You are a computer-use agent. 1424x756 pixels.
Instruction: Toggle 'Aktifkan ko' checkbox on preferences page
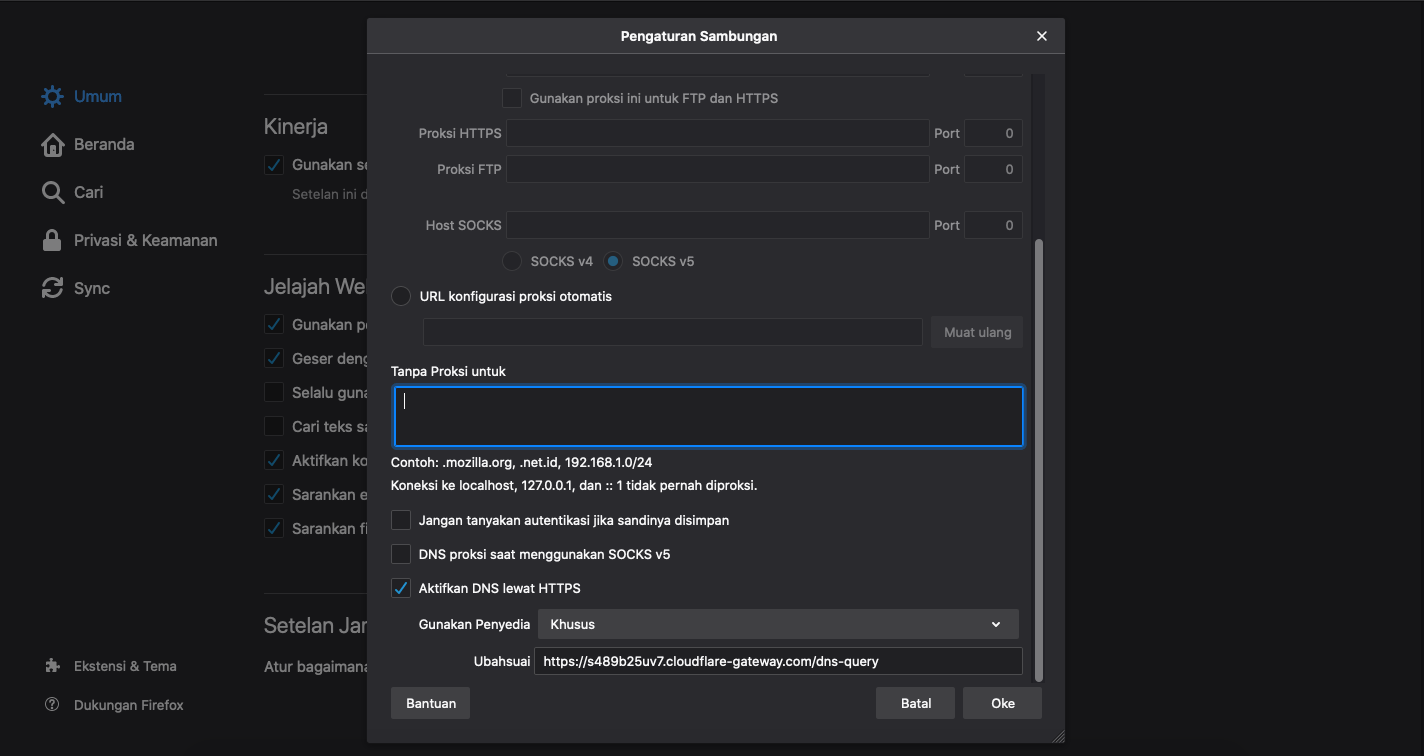(274, 461)
